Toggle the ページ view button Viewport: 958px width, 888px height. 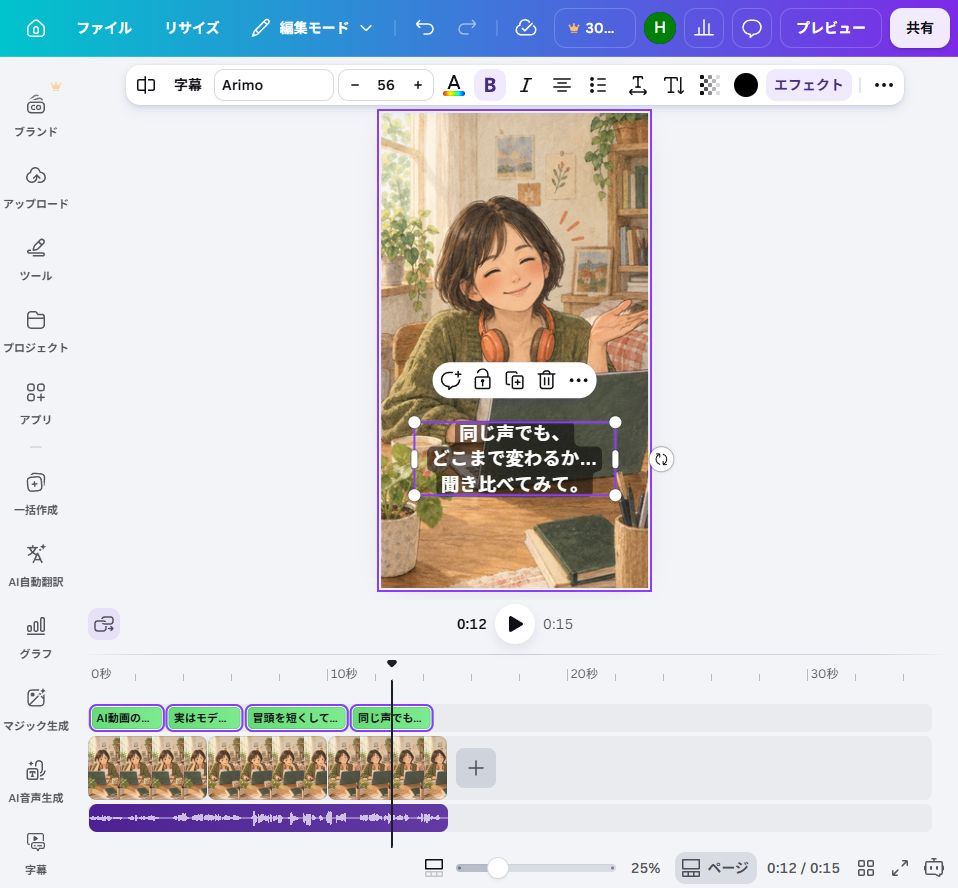pos(715,868)
